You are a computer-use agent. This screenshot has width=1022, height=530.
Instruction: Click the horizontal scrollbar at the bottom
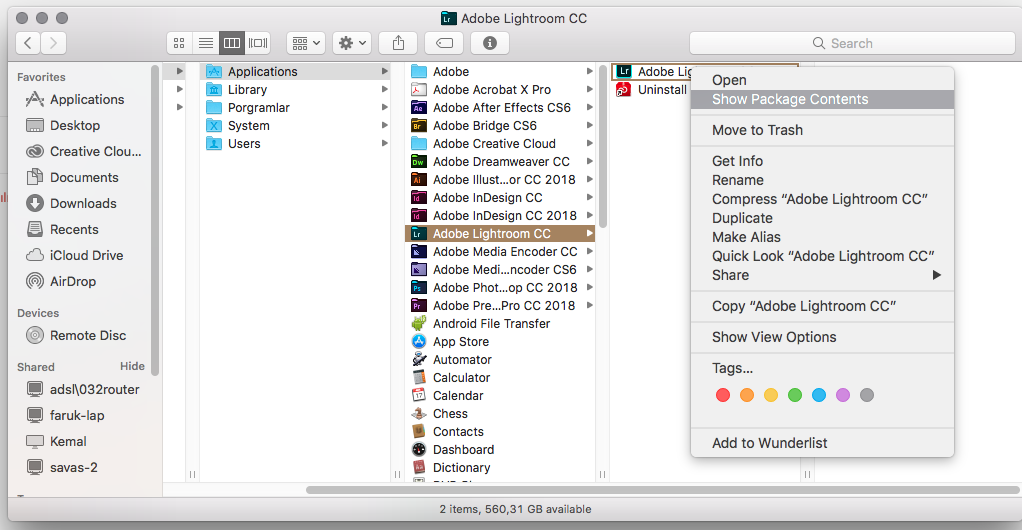pyautogui.click(x=663, y=490)
